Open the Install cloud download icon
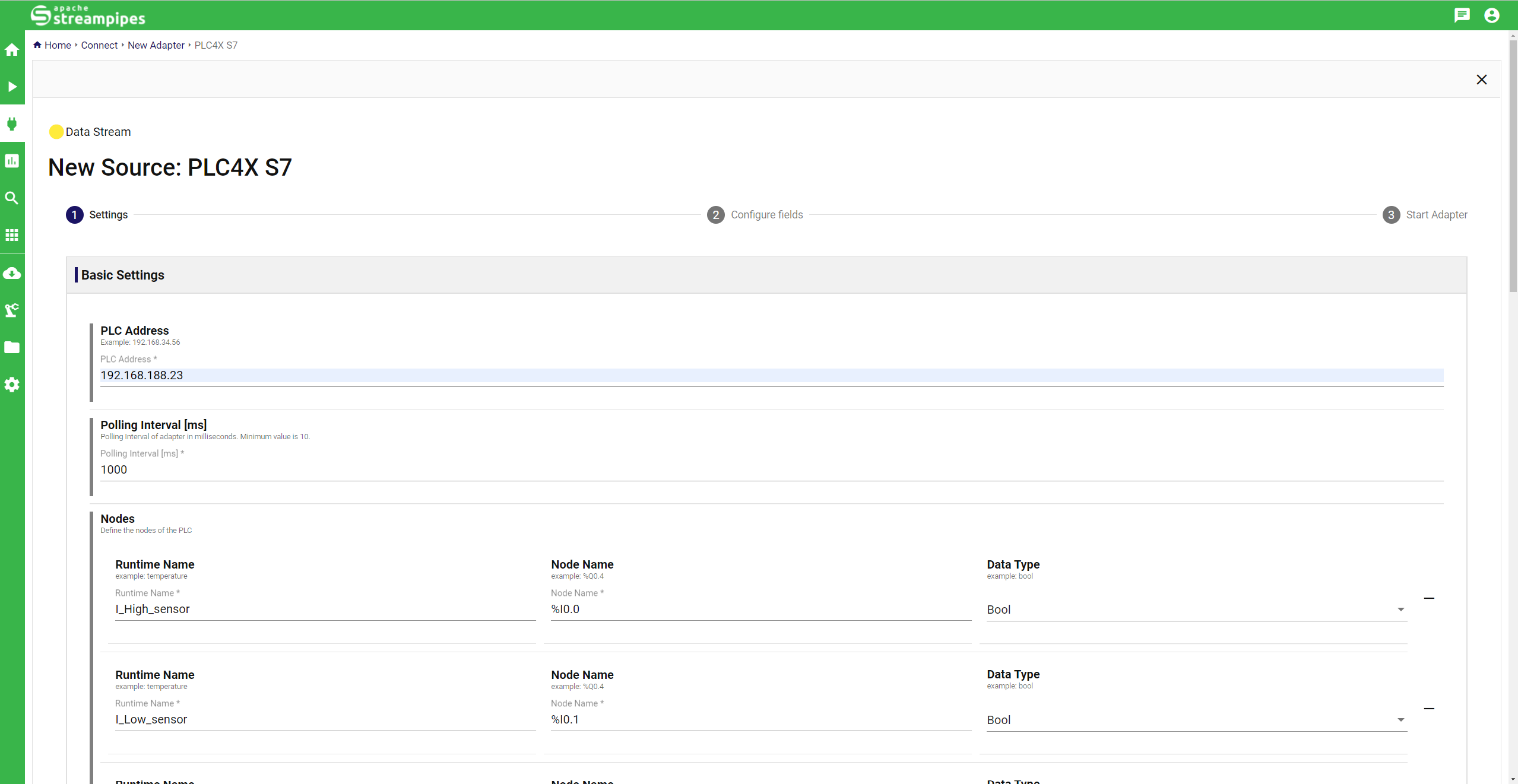Image resolution: width=1518 pixels, height=784 pixels. point(12,273)
